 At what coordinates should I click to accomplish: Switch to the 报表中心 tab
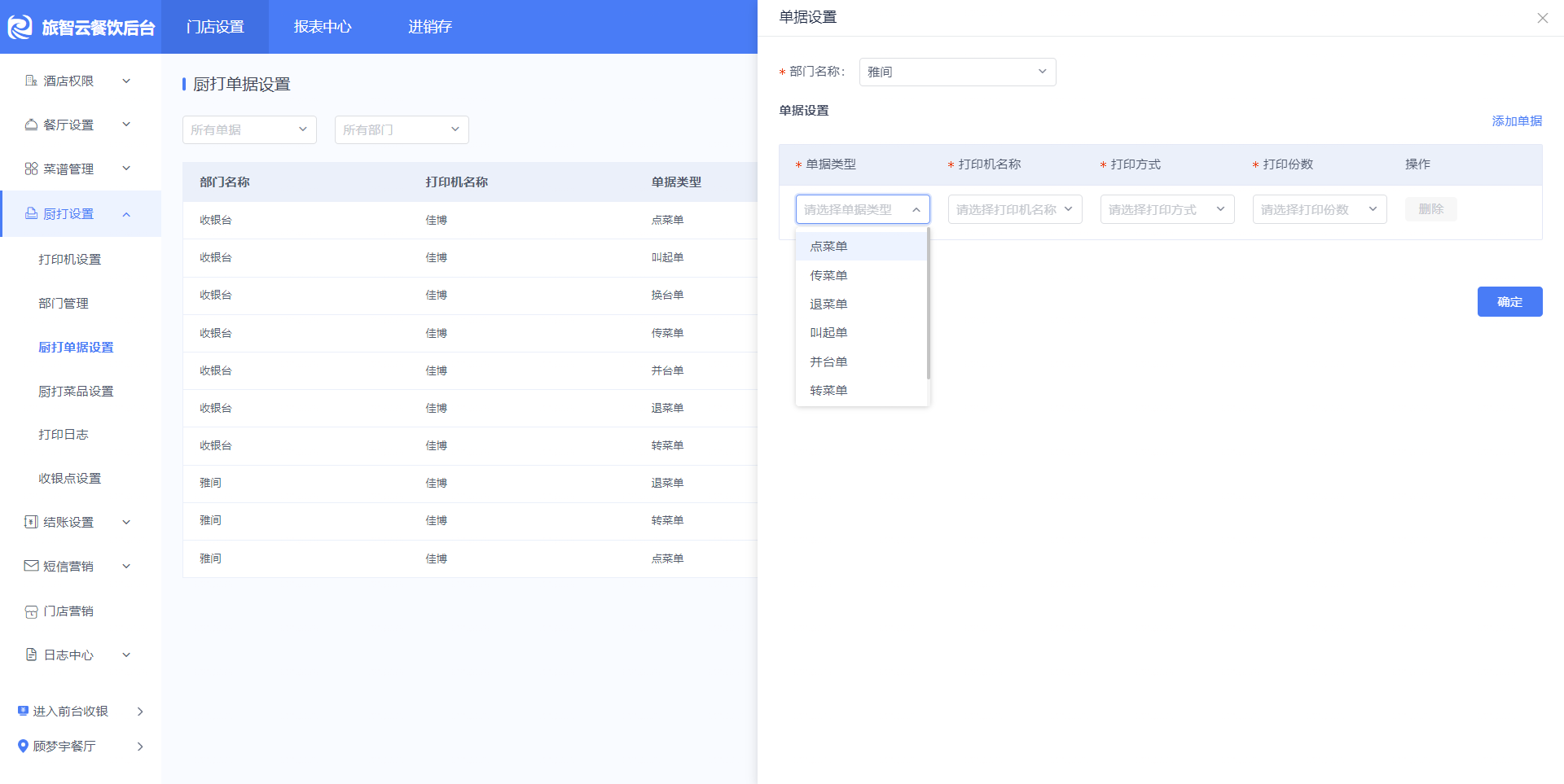pos(323,27)
